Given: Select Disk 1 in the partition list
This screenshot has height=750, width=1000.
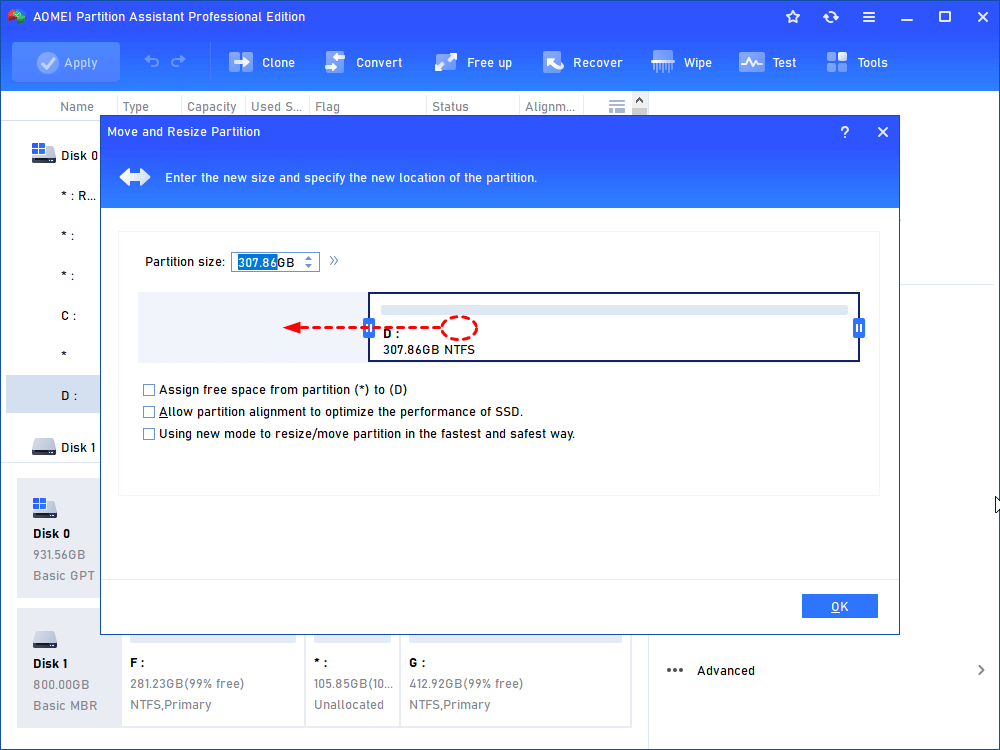Looking at the screenshot, I should 64,448.
